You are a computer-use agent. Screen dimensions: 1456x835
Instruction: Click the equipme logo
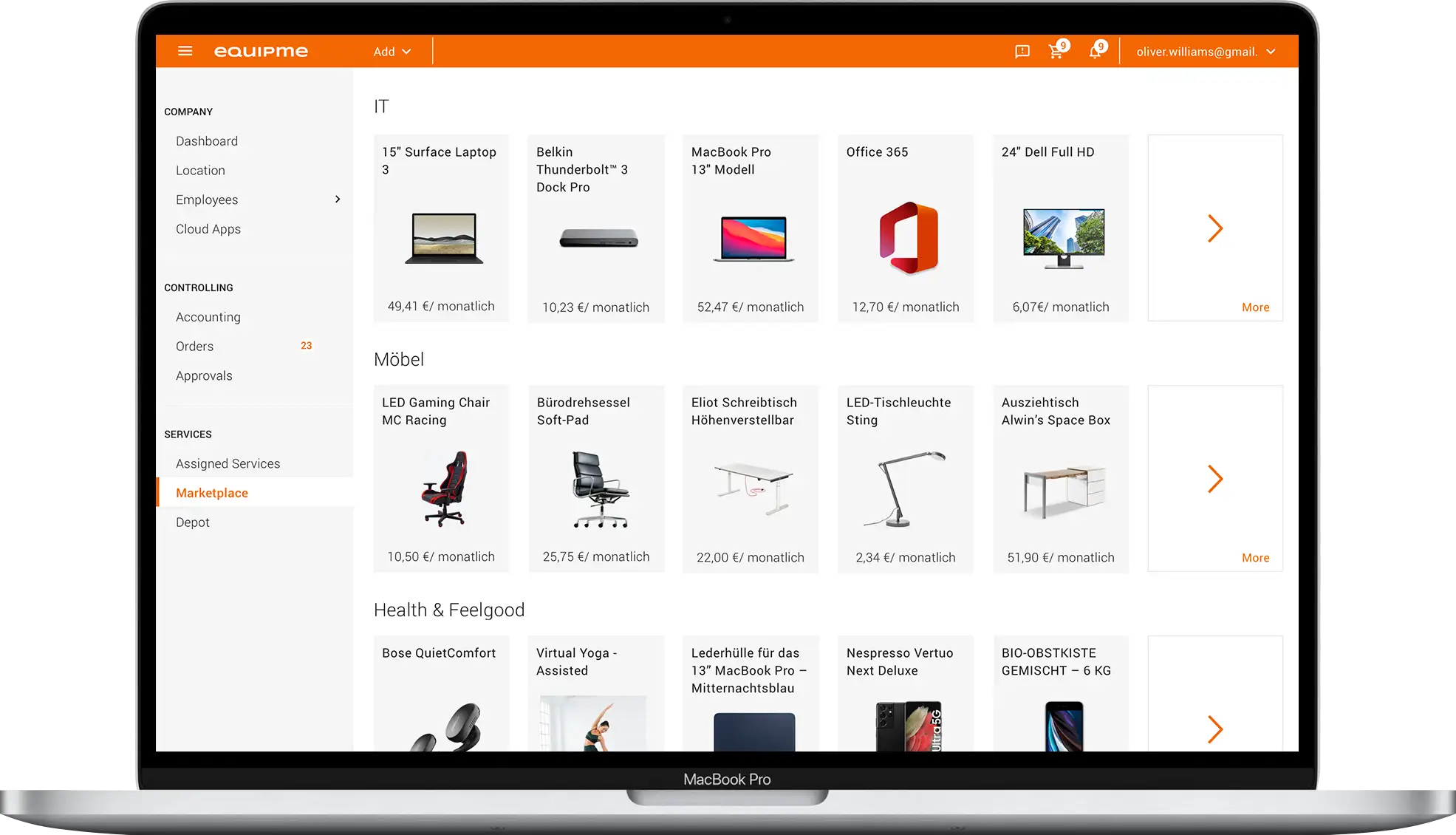pyautogui.click(x=261, y=51)
